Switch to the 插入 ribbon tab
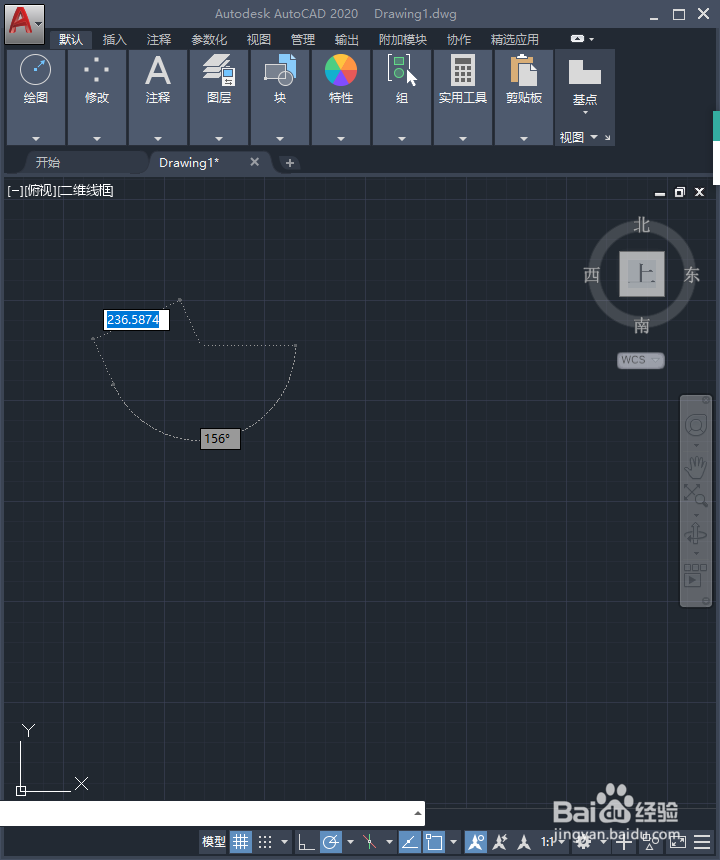Viewport: 720px width, 860px height. point(114,39)
